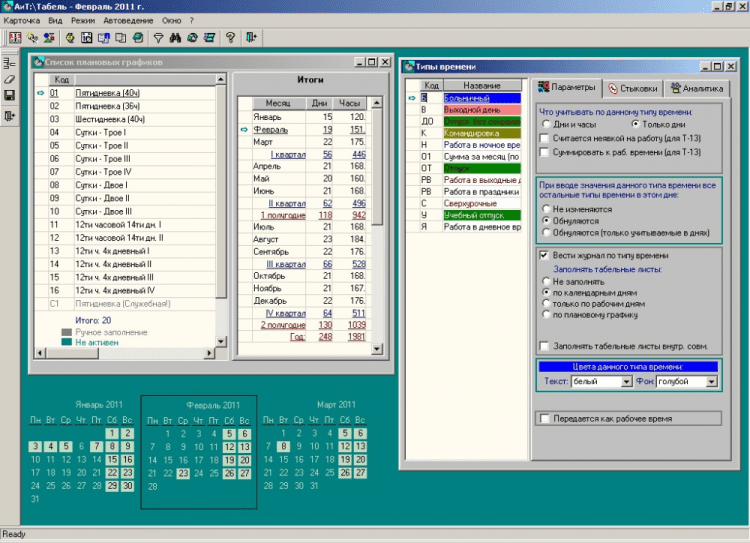
Task: Open the 'Автоведение' menu
Action: coord(127,20)
